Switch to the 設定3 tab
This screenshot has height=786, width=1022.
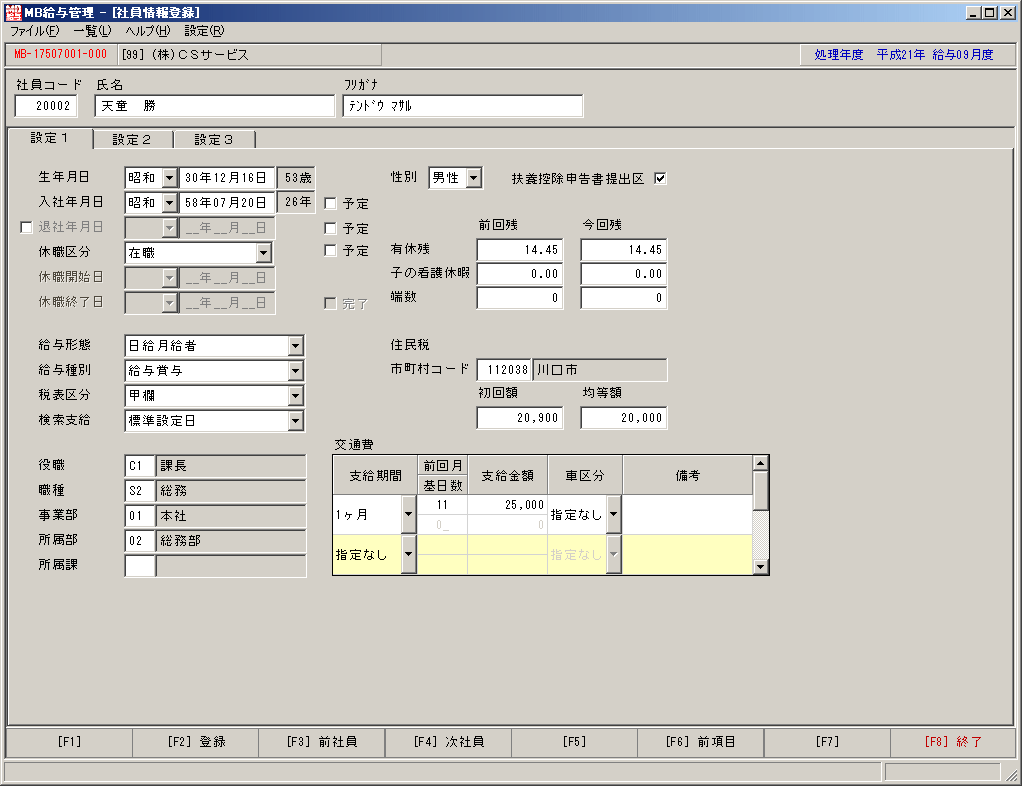coord(214,139)
